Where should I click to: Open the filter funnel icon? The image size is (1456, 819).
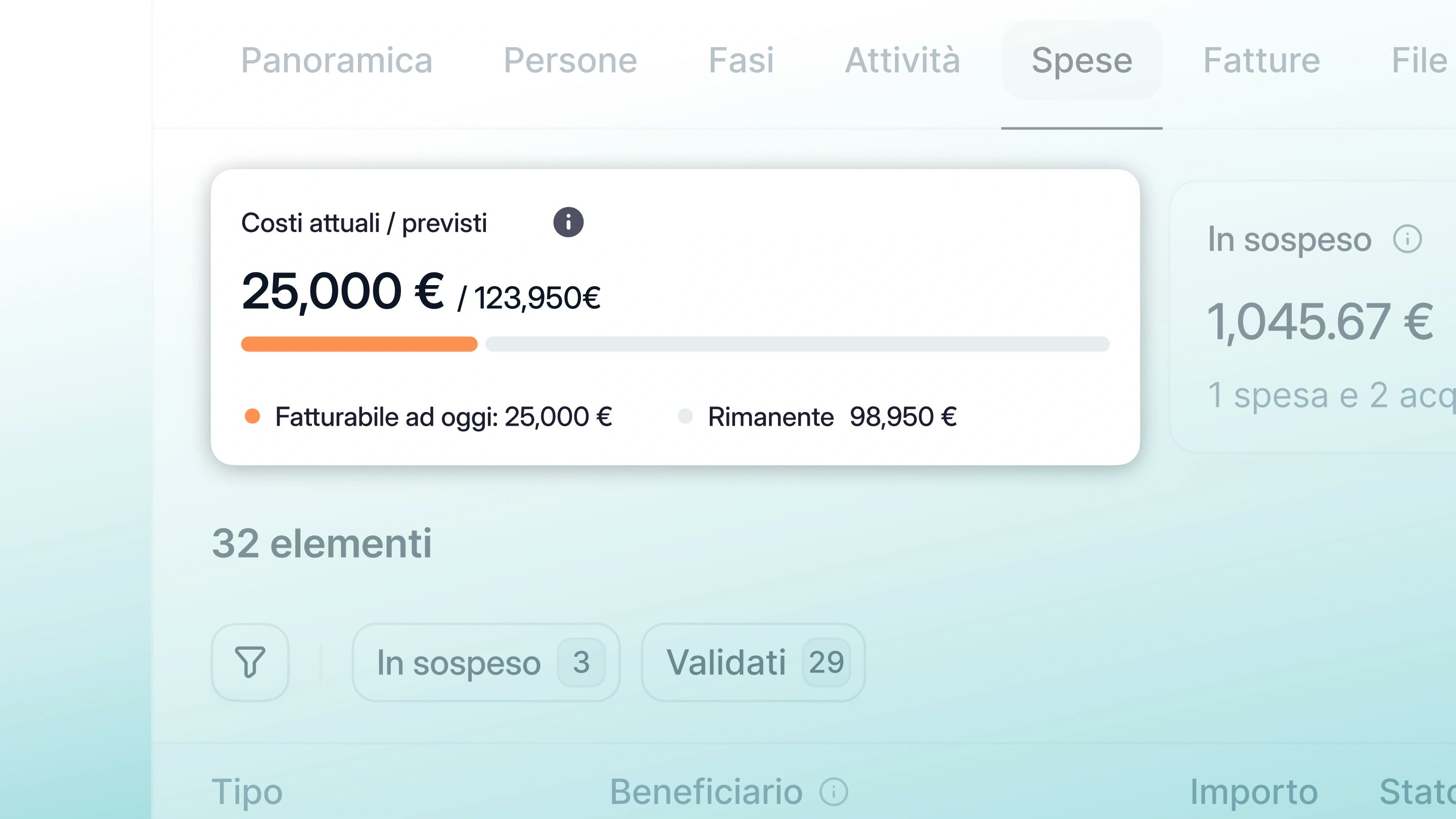click(x=250, y=662)
